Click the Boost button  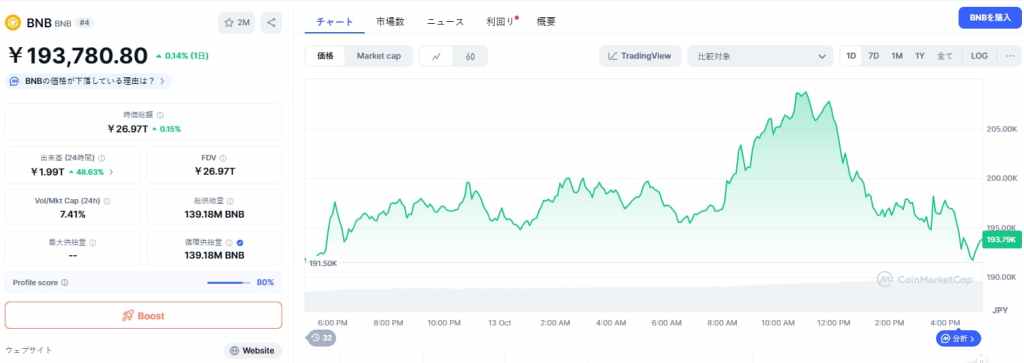coord(144,315)
